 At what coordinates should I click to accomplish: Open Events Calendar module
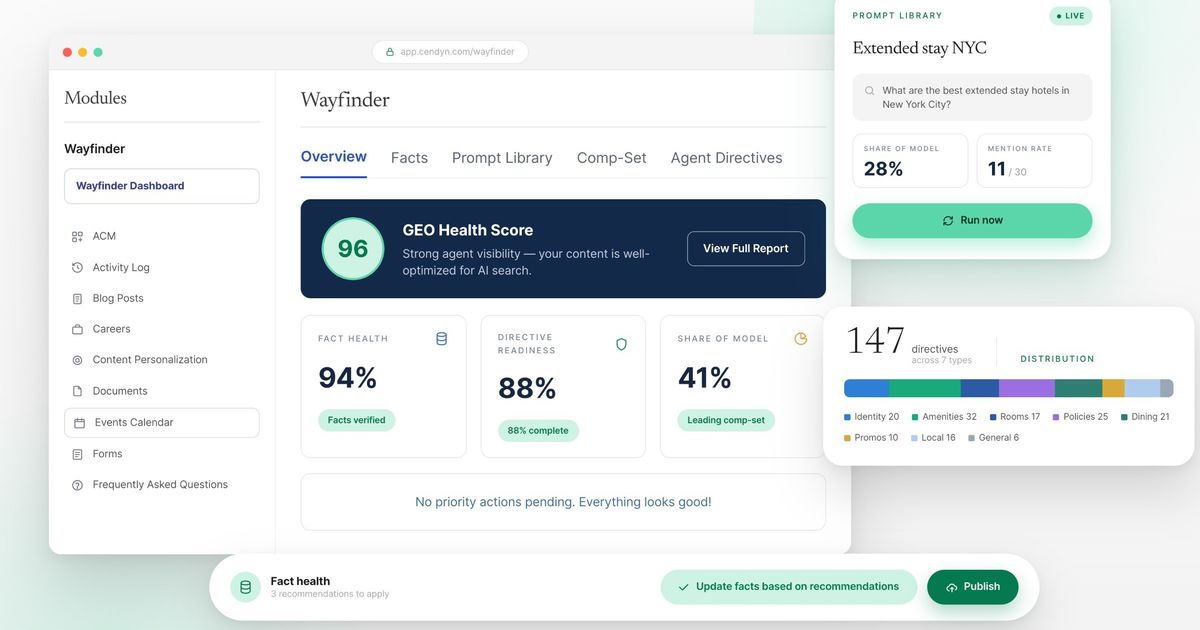[162, 423]
